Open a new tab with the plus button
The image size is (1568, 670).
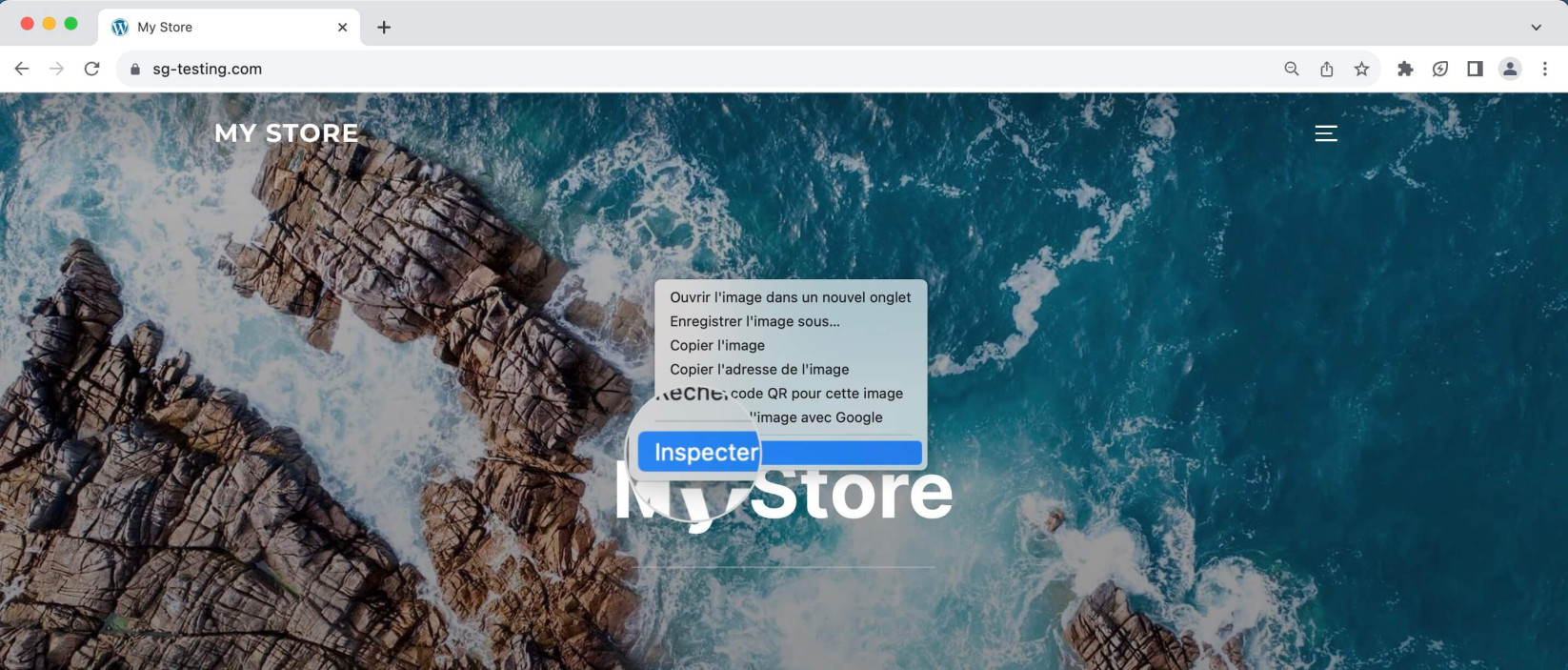[x=384, y=28]
